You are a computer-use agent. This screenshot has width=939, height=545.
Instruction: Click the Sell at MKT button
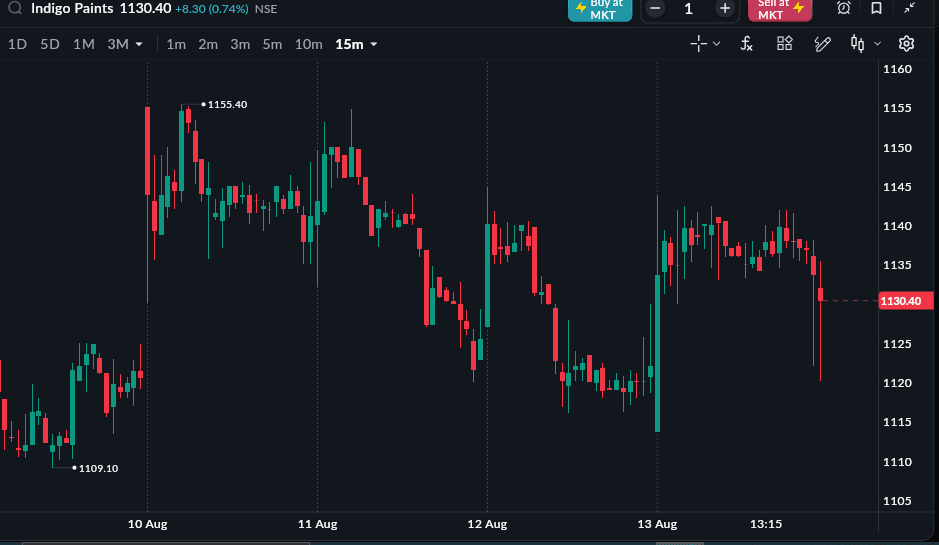(x=780, y=10)
